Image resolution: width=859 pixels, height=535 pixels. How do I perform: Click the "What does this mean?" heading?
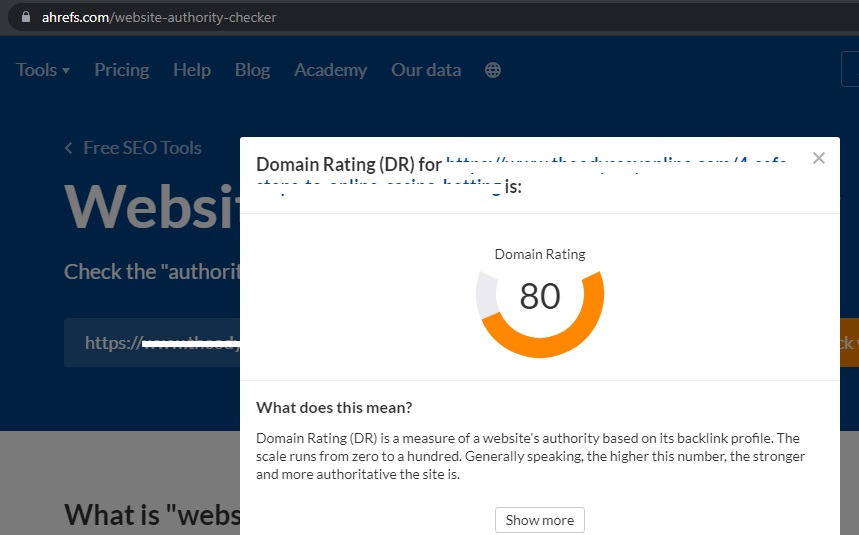tap(334, 407)
